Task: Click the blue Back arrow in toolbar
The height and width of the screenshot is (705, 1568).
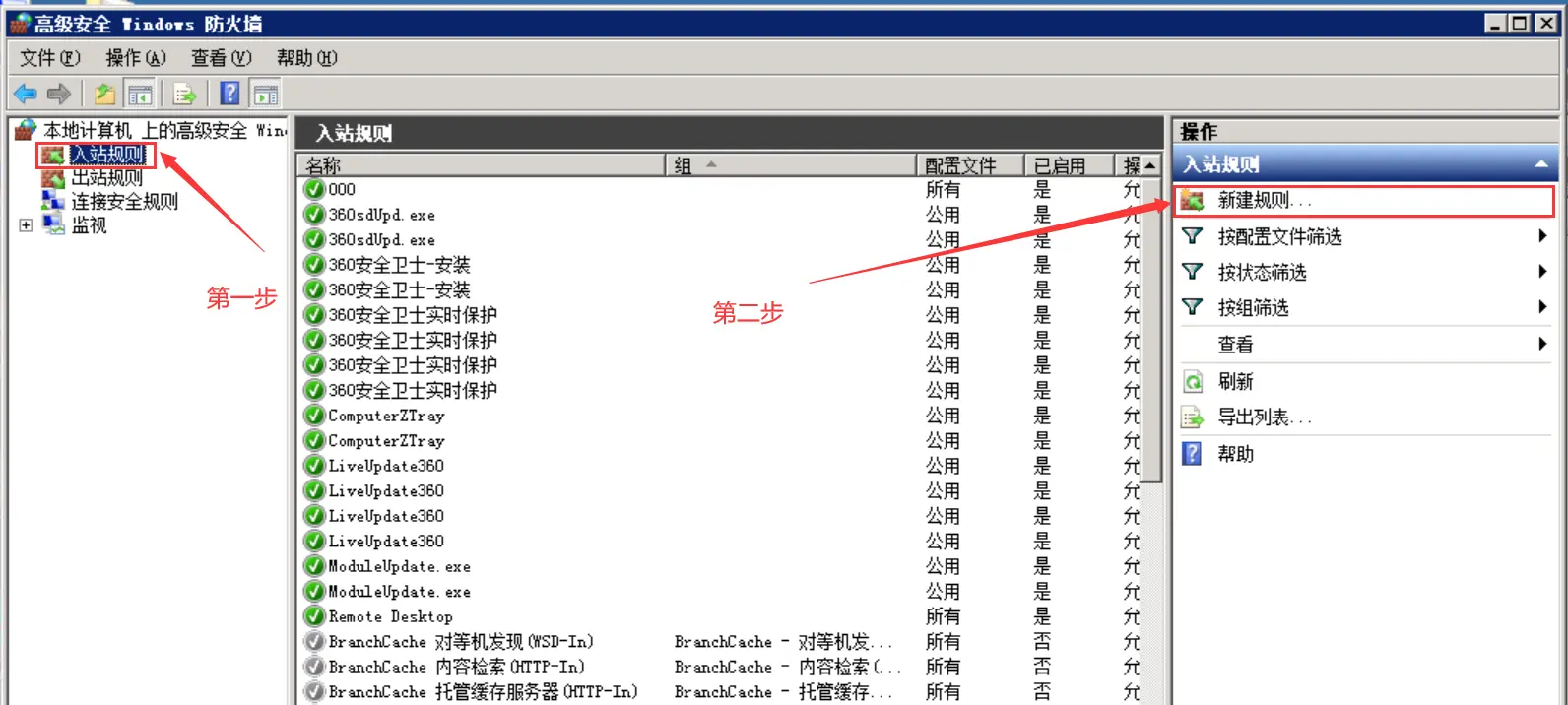Action: [x=25, y=94]
